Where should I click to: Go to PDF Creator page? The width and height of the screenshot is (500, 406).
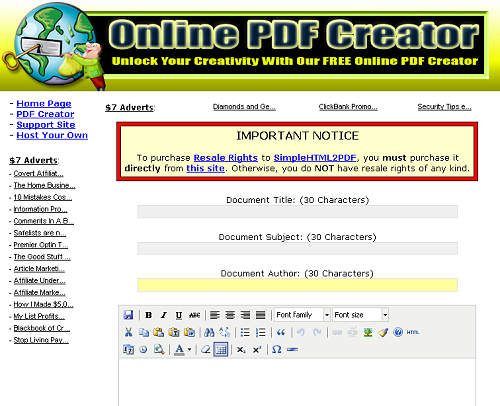(x=45, y=114)
